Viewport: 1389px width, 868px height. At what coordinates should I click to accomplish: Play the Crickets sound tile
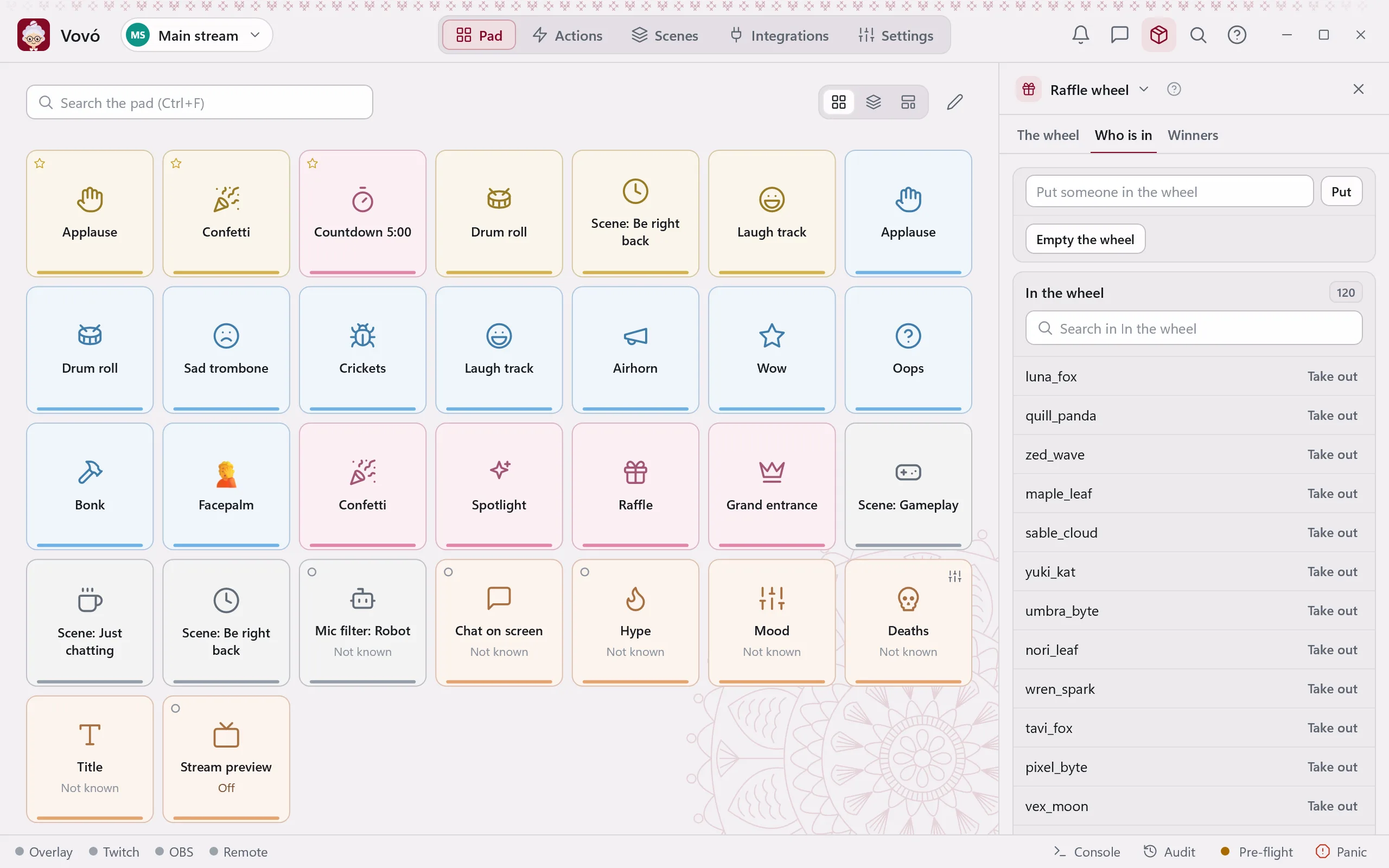point(362,349)
